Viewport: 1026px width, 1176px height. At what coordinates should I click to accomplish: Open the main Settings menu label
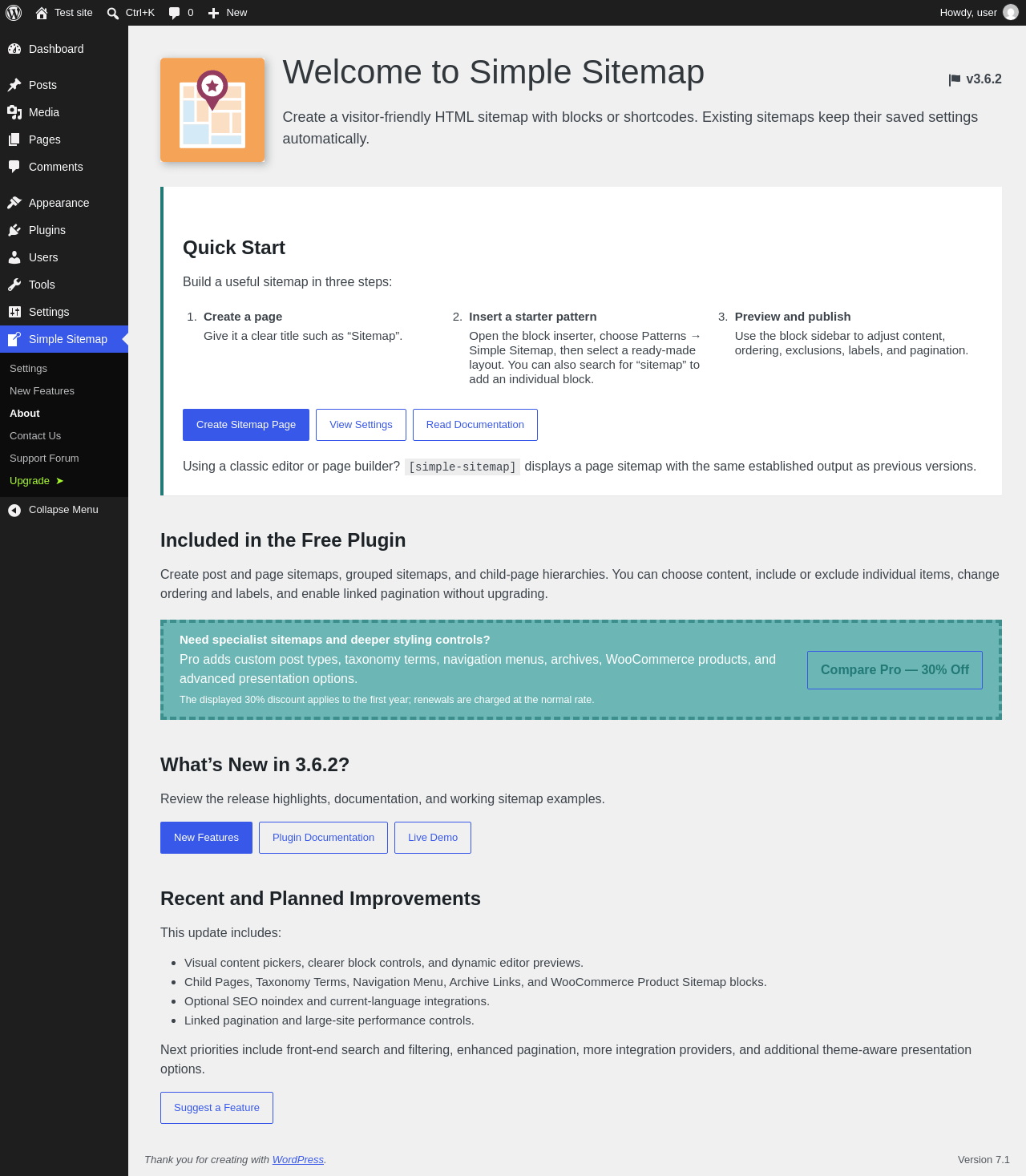49,312
